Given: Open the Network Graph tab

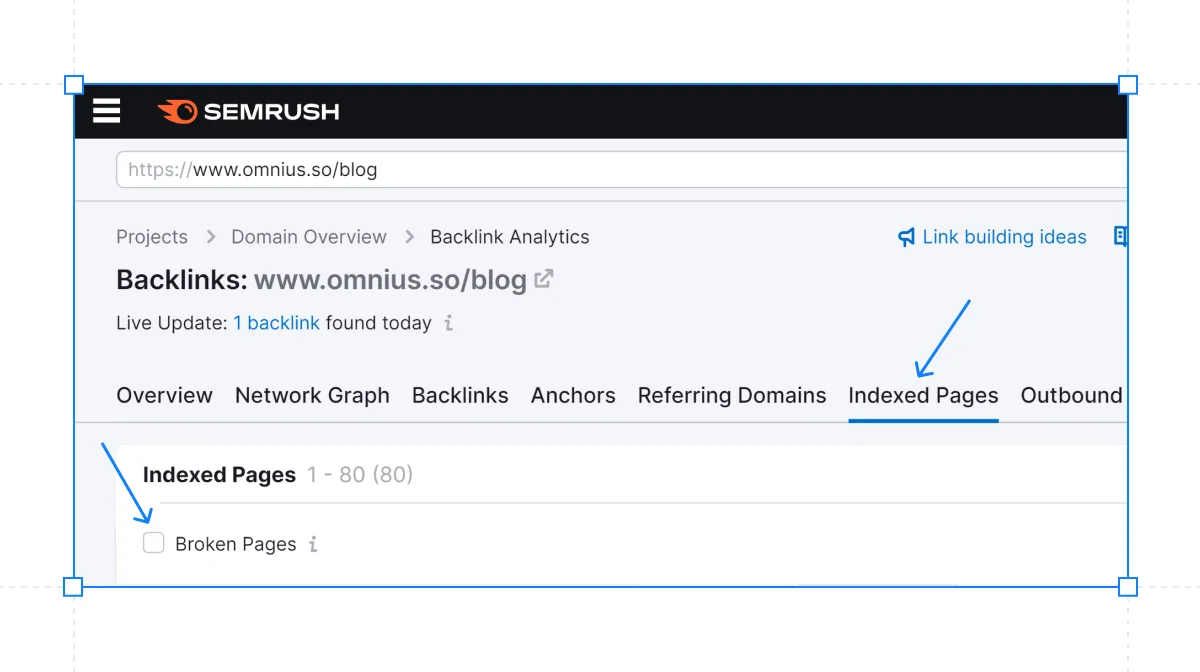Looking at the screenshot, I should tap(312, 395).
